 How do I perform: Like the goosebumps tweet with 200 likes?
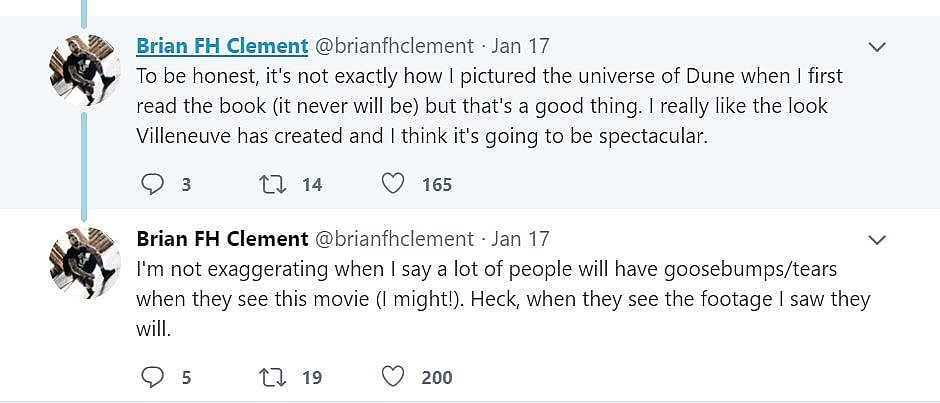pos(394,377)
